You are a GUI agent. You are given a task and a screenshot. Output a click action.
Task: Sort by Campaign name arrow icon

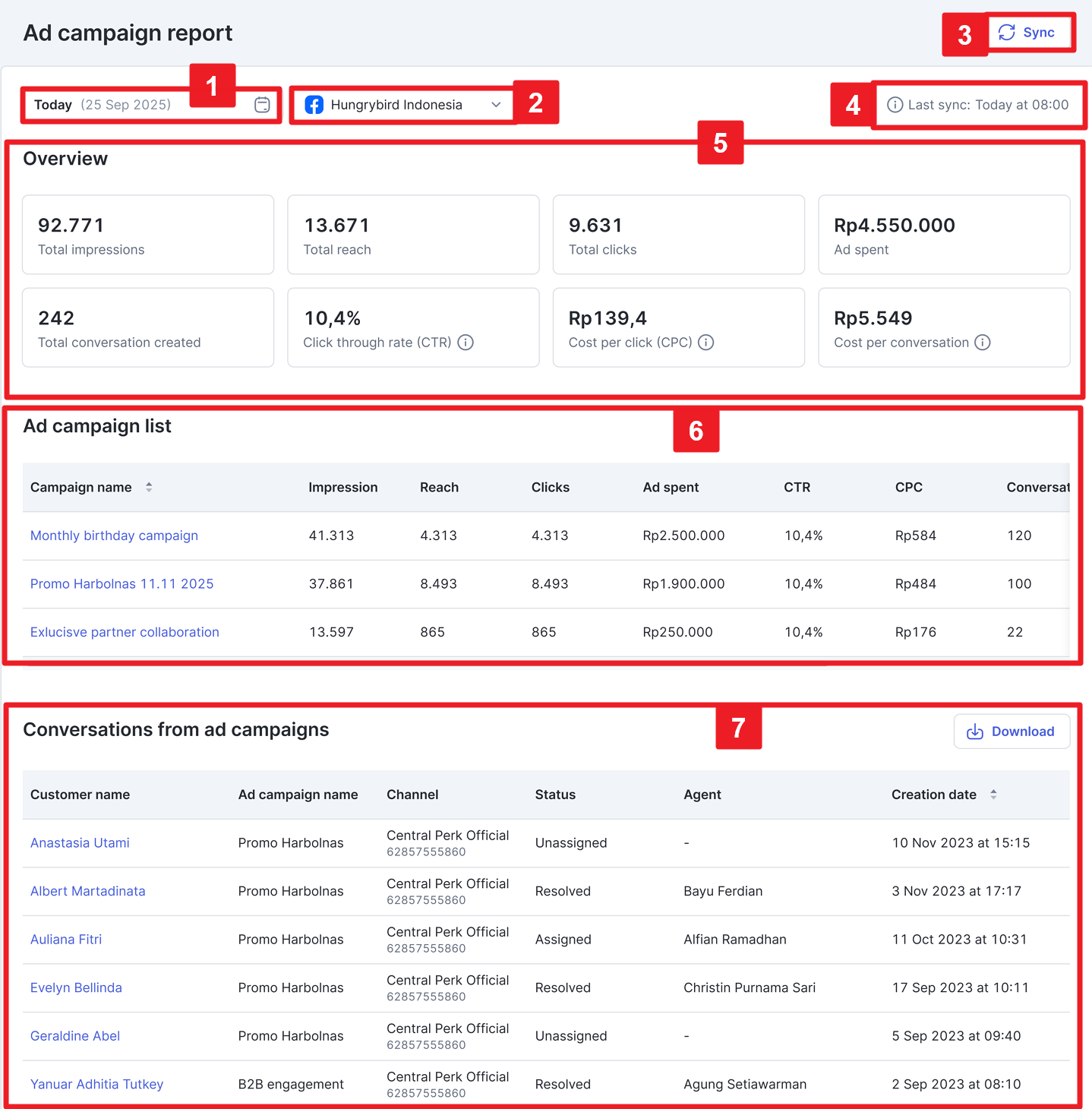[149, 488]
